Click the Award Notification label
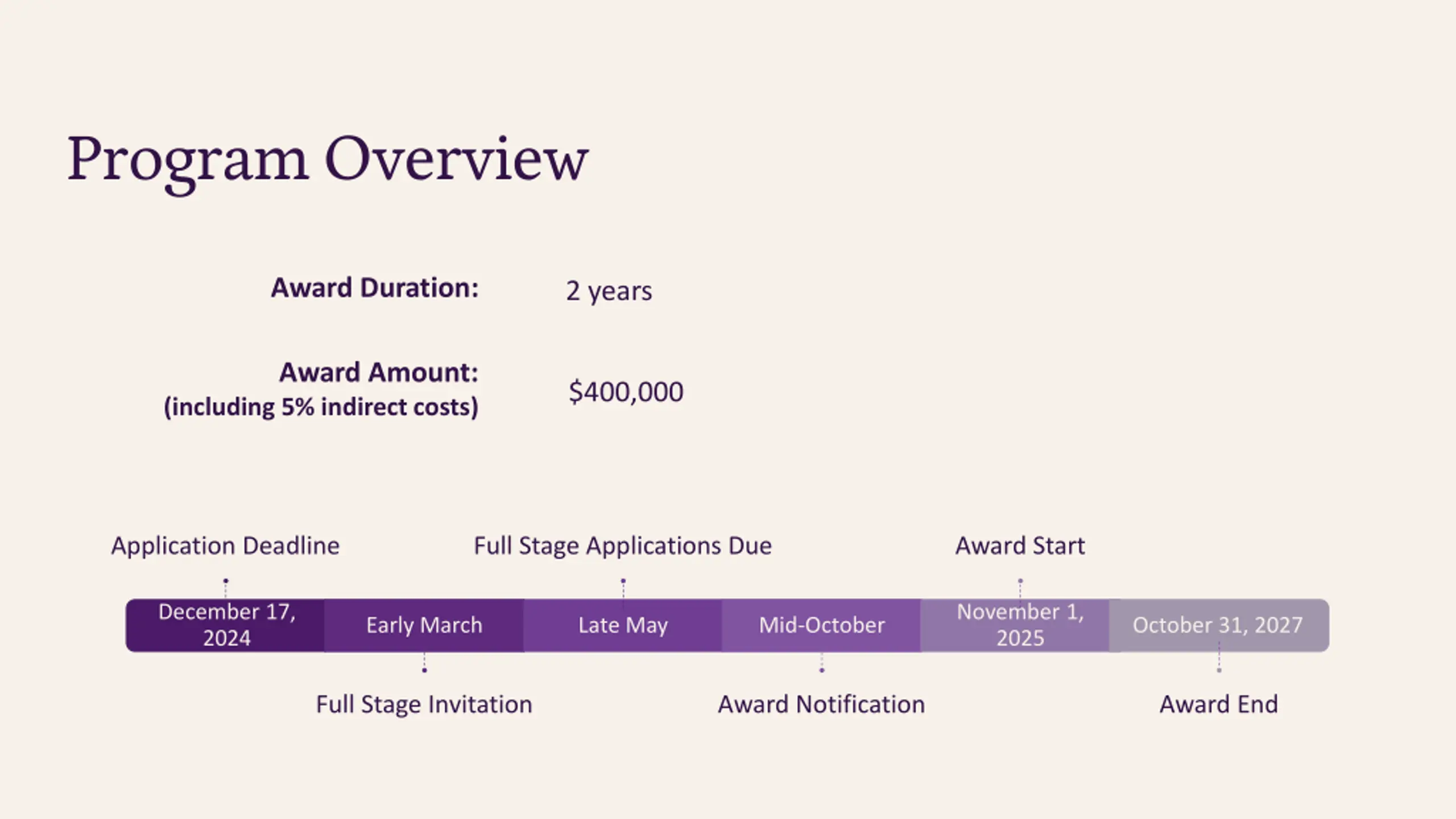1456x819 pixels. (x=821, y=705)
